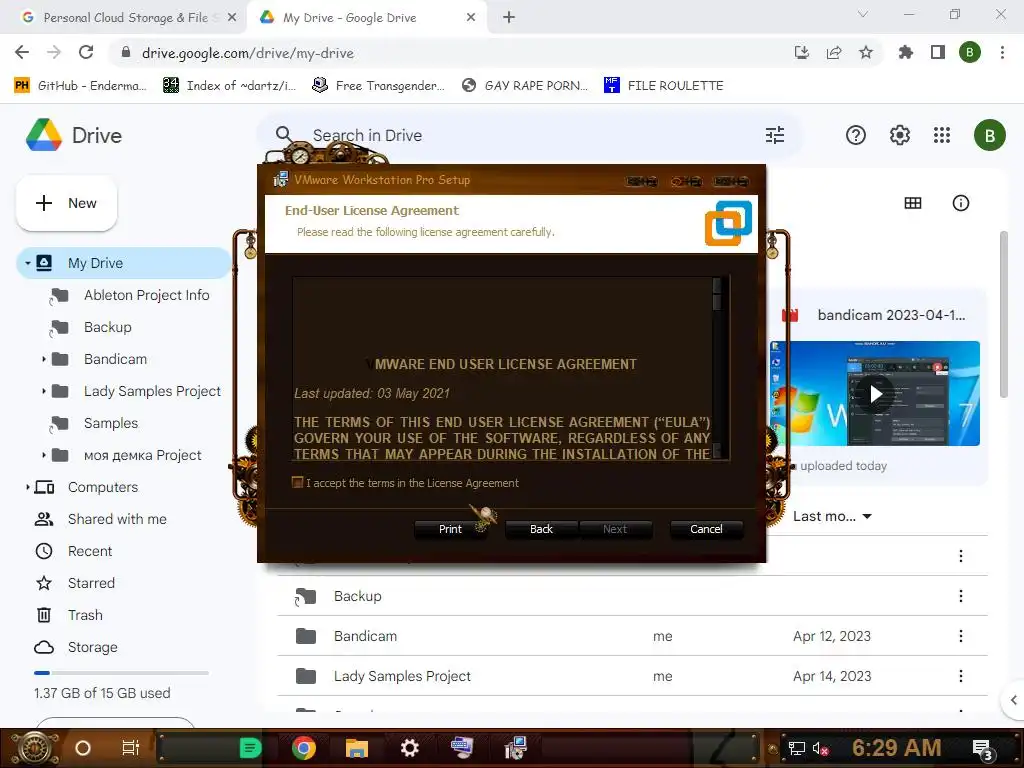
Task: Play bandicam video thumbnail
Action: click(876, 394)
